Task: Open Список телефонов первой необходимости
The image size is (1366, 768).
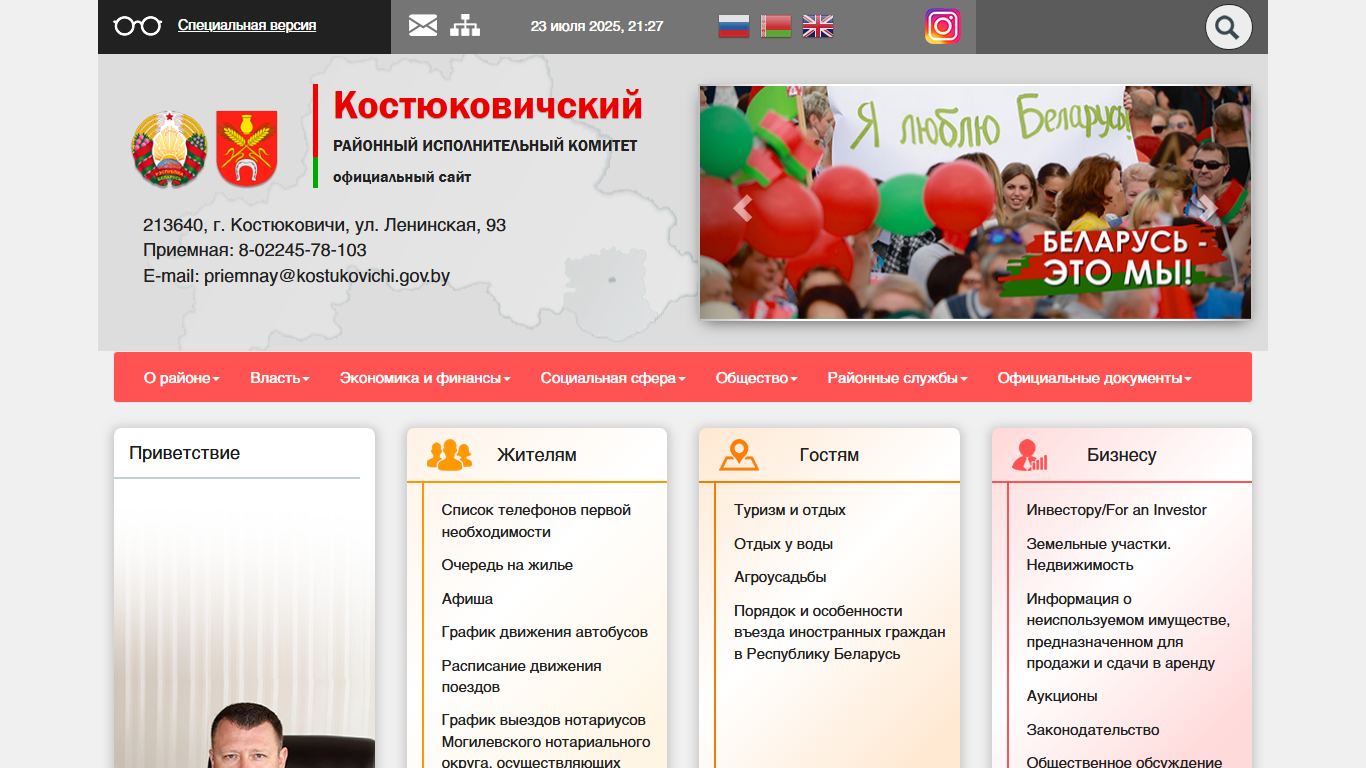Action: tap(536, 521)
